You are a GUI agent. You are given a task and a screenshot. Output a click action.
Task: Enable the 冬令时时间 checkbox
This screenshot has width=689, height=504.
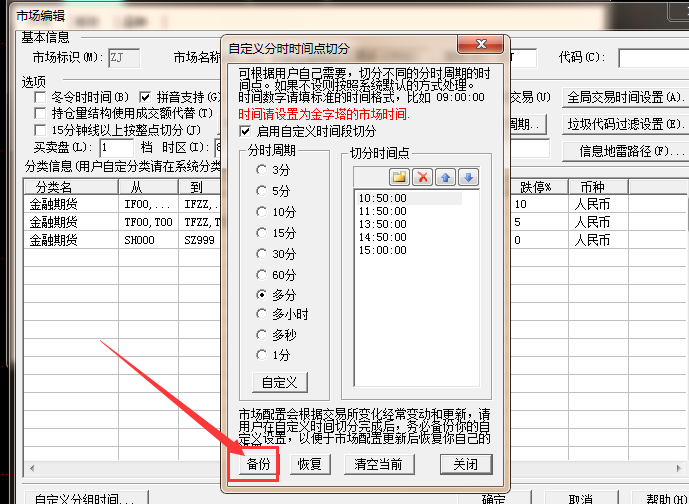pyautogui.click(x=41, y=98)
